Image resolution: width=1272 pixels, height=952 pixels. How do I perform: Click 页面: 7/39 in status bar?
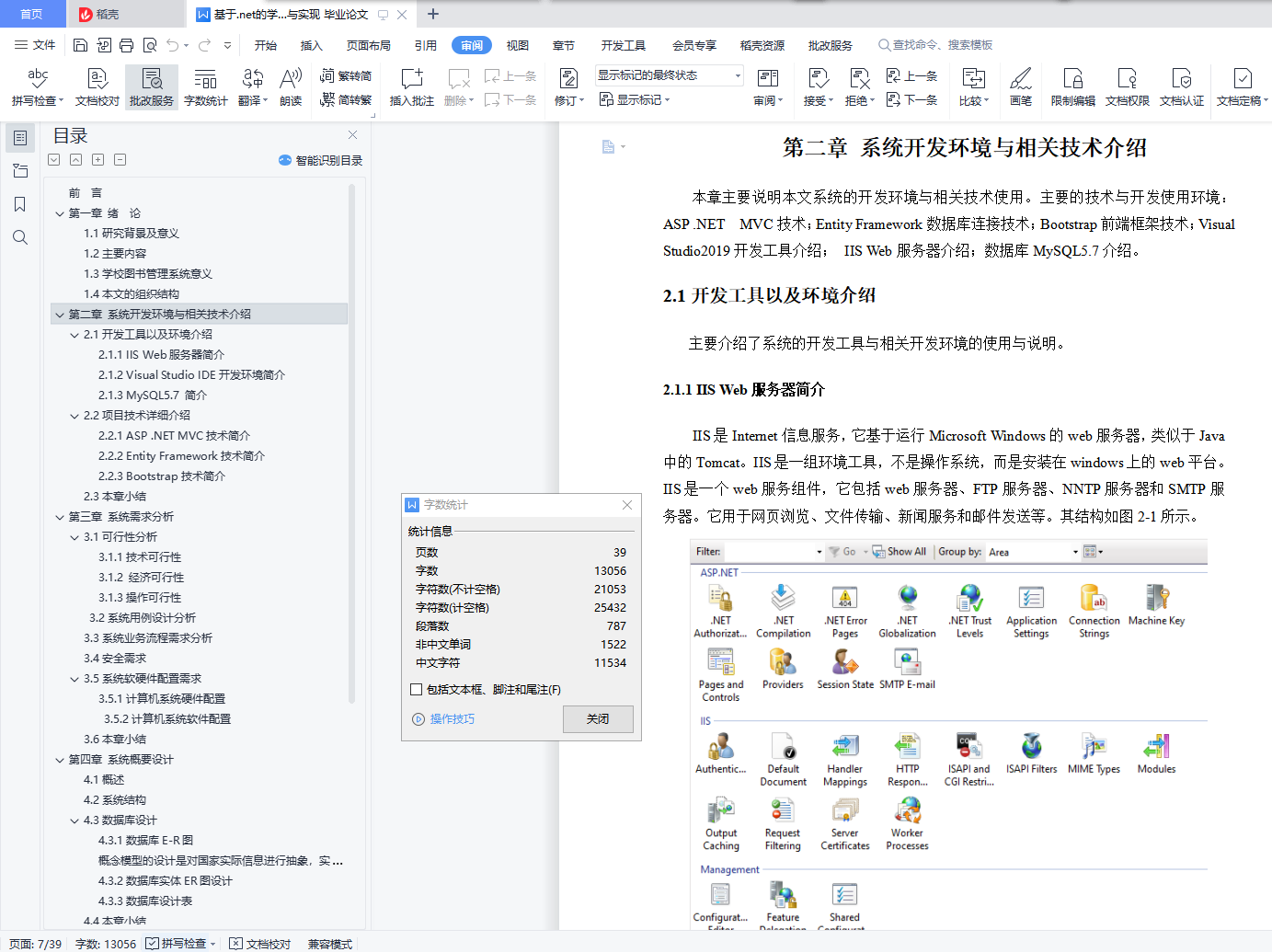pos(36,944)
